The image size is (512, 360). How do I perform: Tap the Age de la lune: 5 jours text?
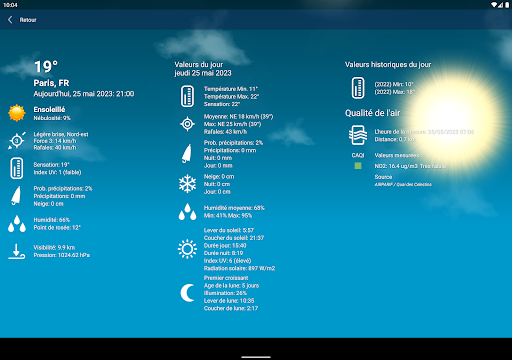tap(231, 286)
